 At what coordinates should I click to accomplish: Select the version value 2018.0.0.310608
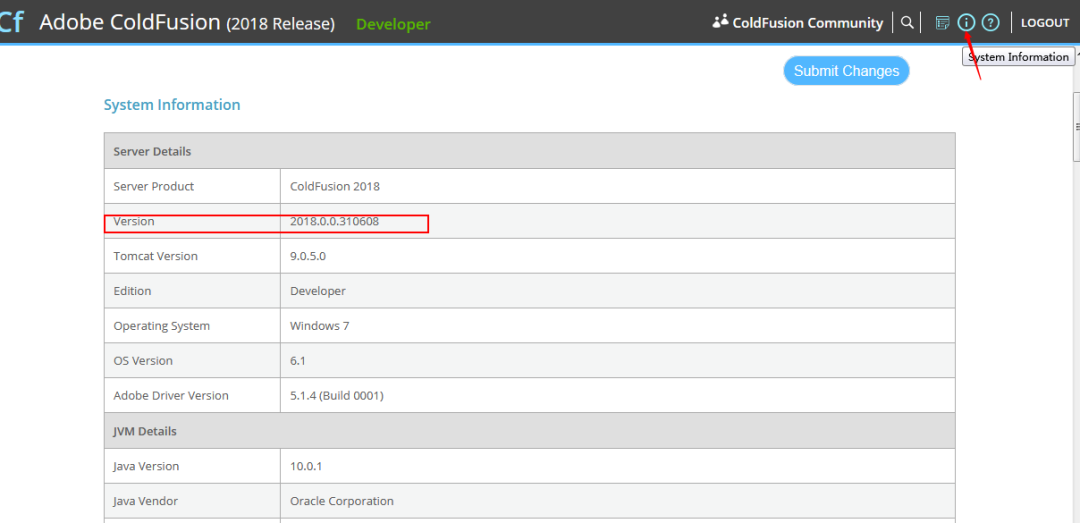(x=334, y=221)
